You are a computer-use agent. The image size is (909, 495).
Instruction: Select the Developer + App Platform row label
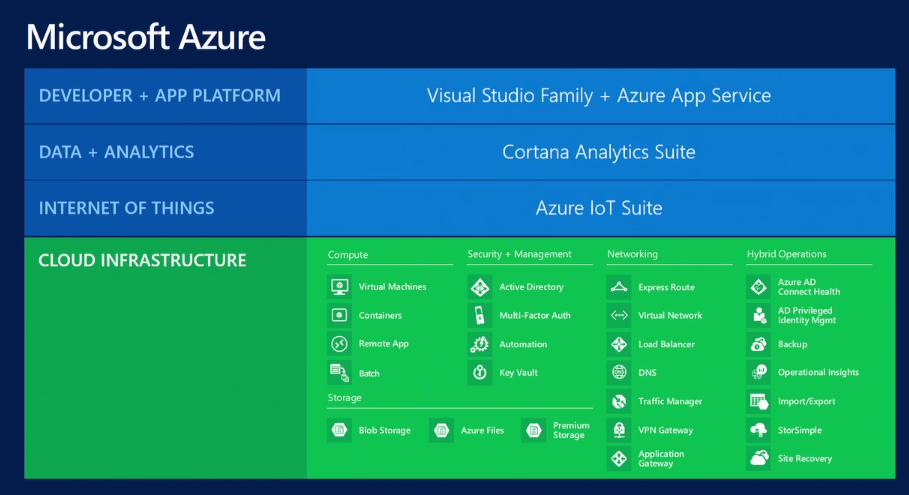[x=159, y=96]
